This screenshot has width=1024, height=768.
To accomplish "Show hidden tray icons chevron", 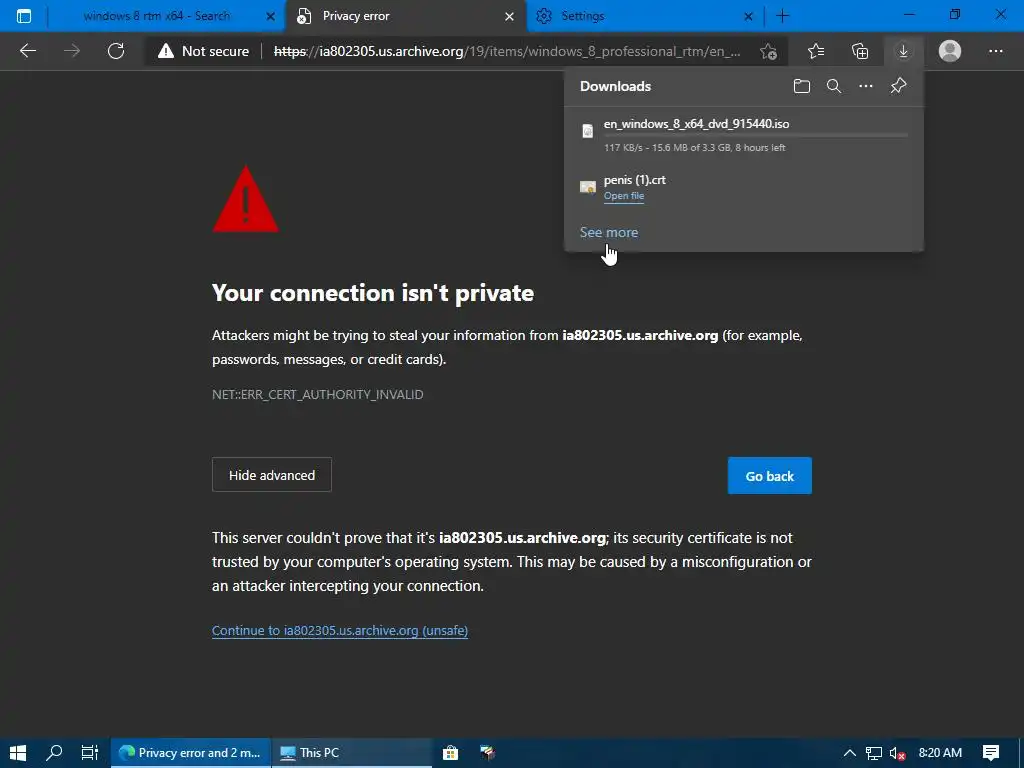I will click(850, 753).
